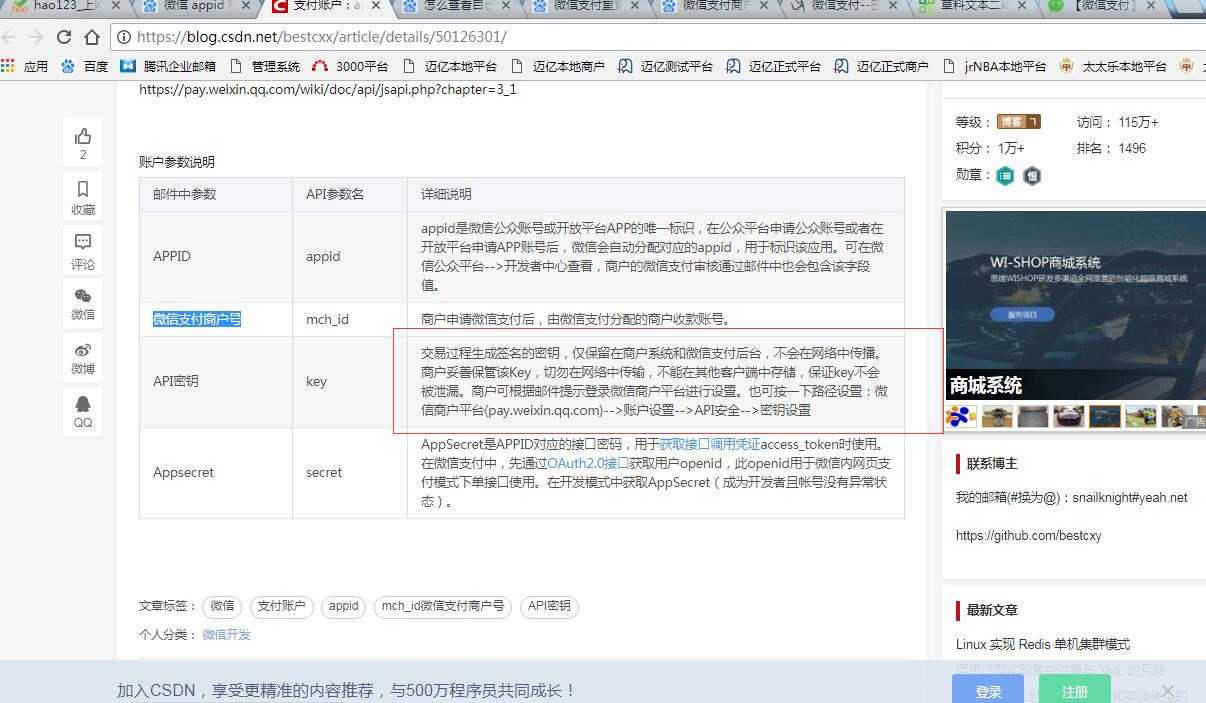The width and height of the screenshot is (1206, 703).
Task: Open the 迈亿正式商户 bookmark
Action: click(x=882, y=66)
